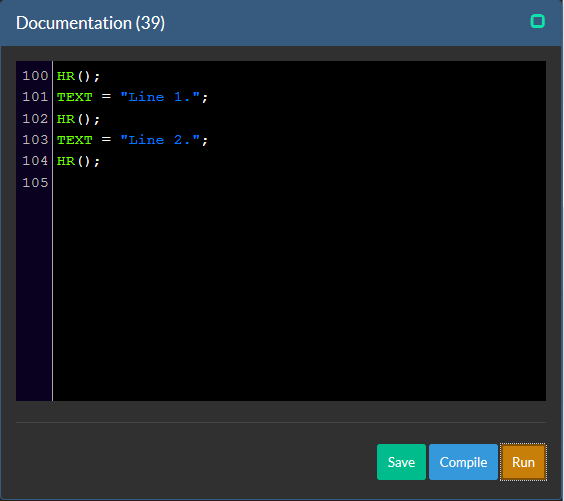564x501 pixels.
Task: Click the blue Compile button
Action: point(463,462)
